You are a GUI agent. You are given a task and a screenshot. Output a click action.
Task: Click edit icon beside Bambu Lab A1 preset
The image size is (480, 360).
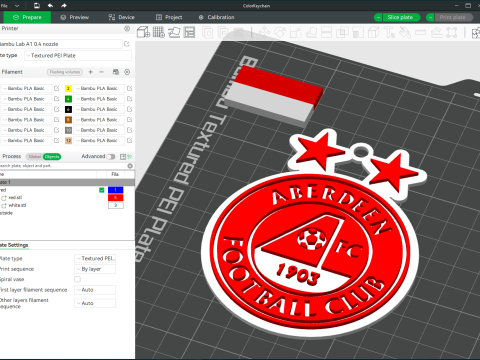pyautogui.click(x=127, y=44)
